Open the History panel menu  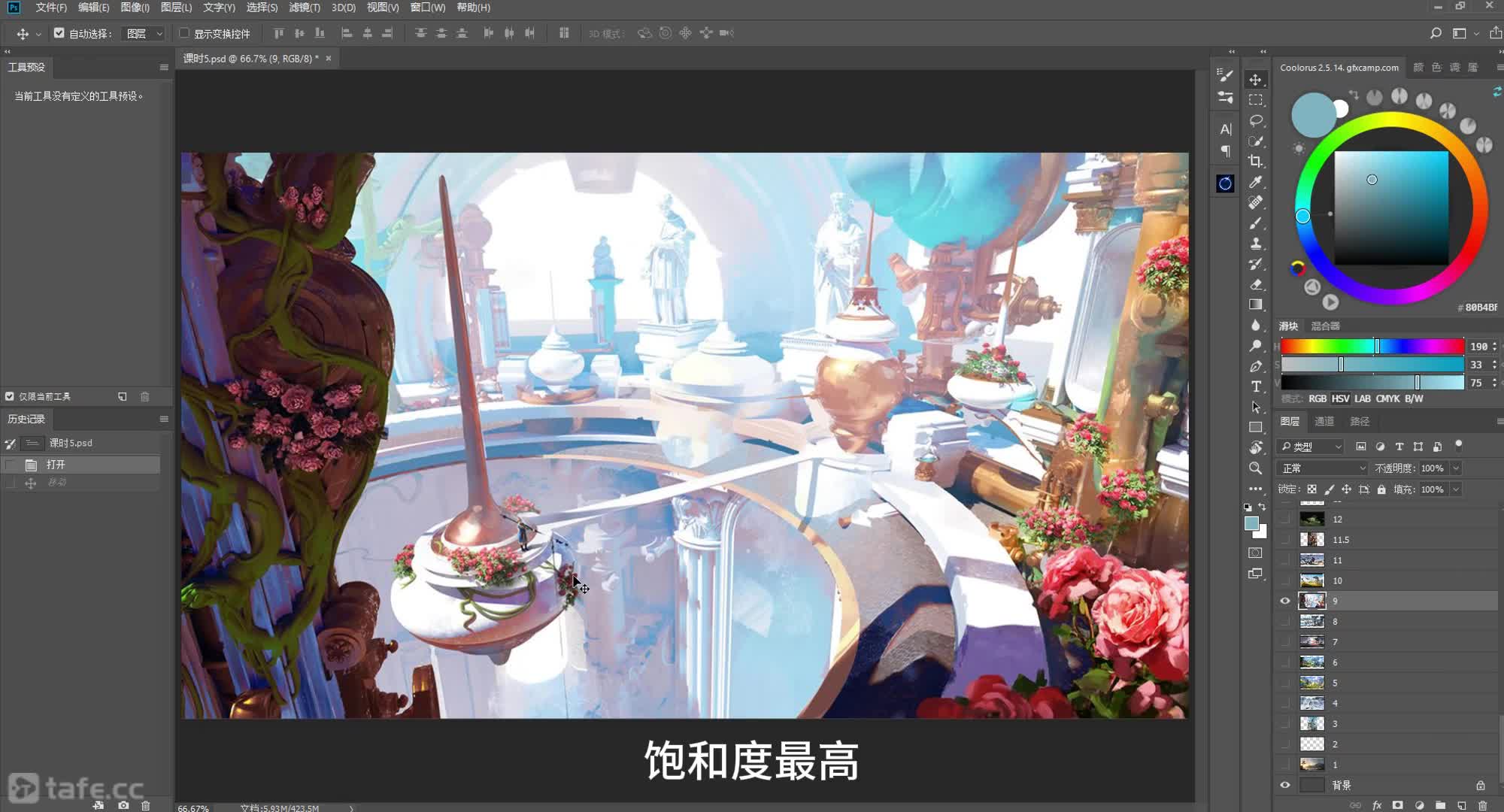tap(164, 419)
